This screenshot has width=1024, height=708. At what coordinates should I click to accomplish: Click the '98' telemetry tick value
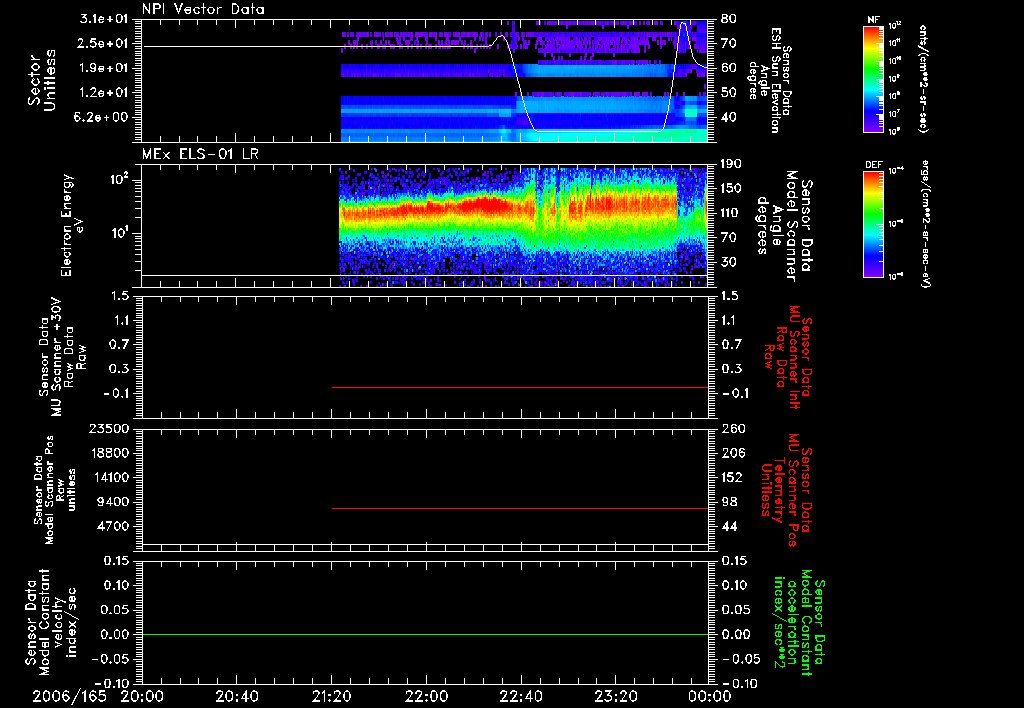pos(729,502)
